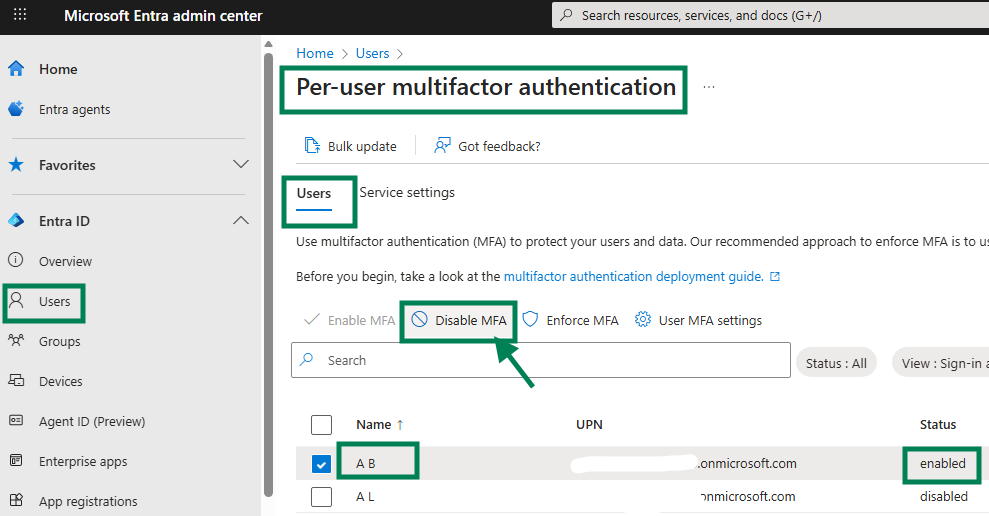Viewport: 989px width, 516px height.
Task: Click the Status column header
Action: click(x=938, y=425)
